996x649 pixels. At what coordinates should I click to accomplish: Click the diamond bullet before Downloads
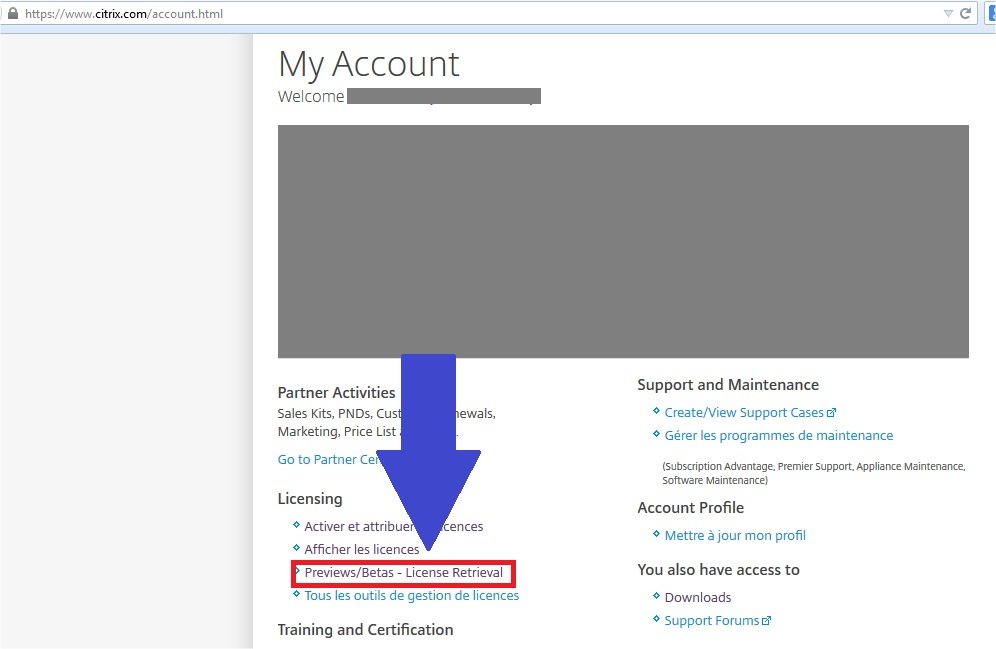656,596
